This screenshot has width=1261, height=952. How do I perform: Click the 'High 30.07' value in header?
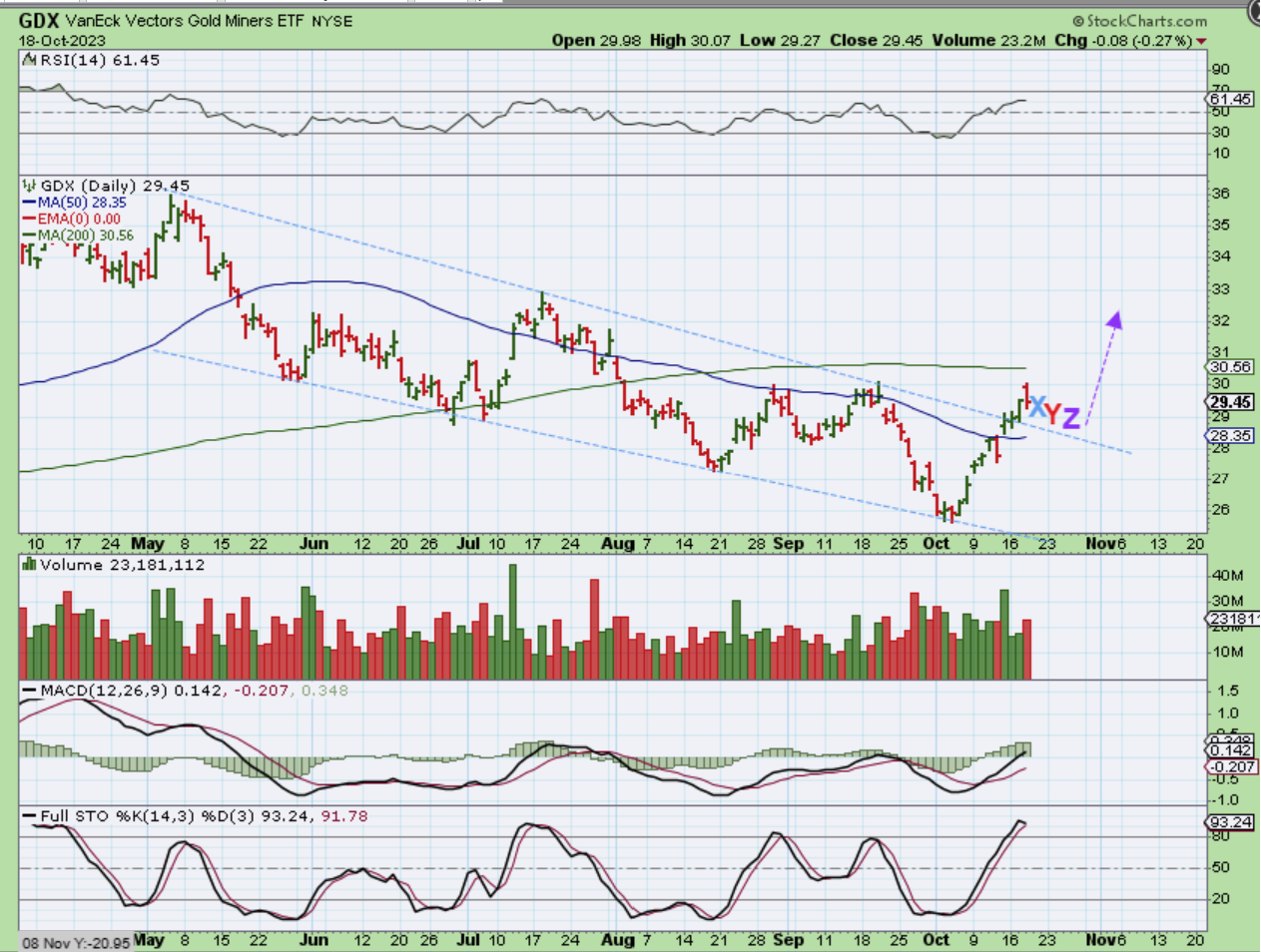point(690,41)
